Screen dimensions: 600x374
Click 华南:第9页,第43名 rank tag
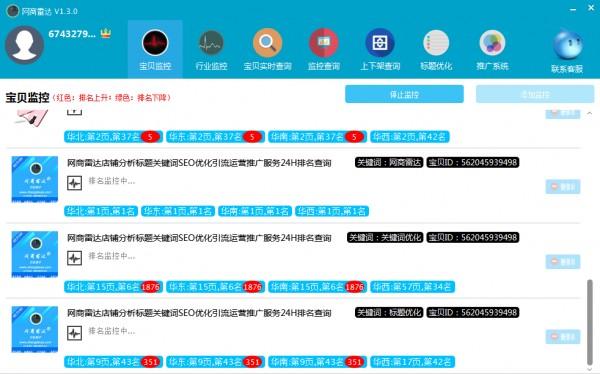click(x=318, y=362)
